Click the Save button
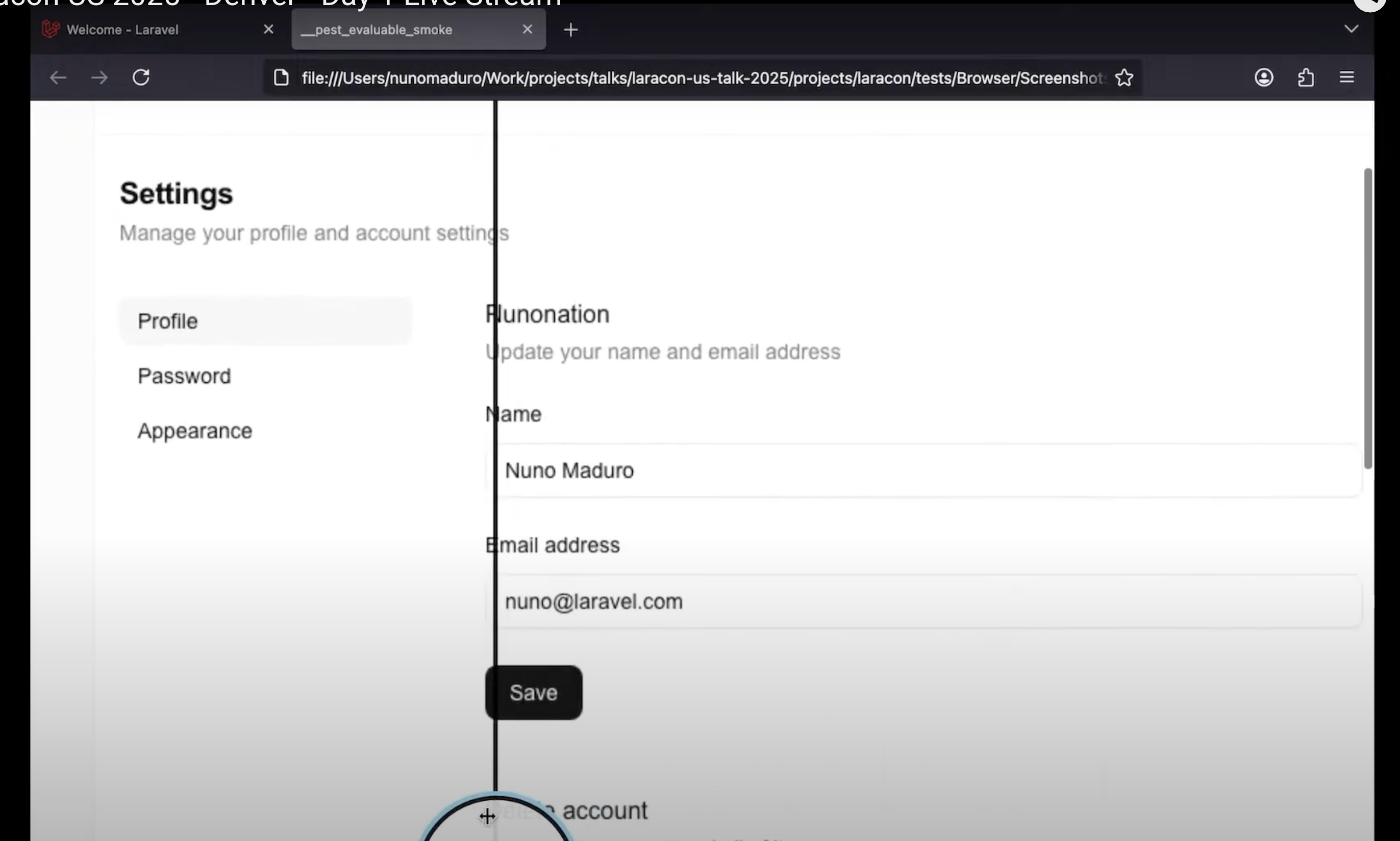The image size is (1400, 841). 533,692
